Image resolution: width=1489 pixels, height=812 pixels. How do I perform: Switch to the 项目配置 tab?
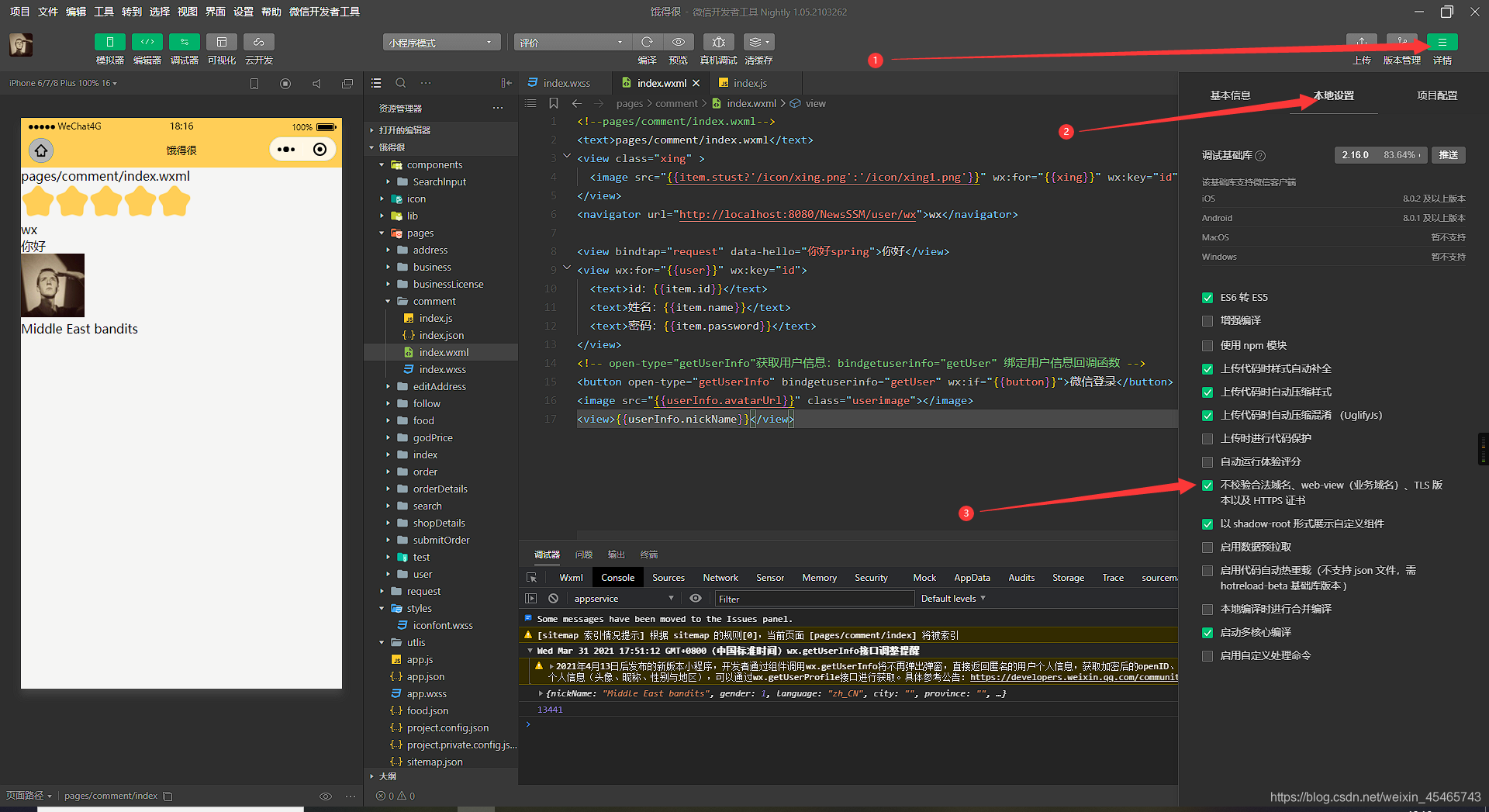[1436, 95]
